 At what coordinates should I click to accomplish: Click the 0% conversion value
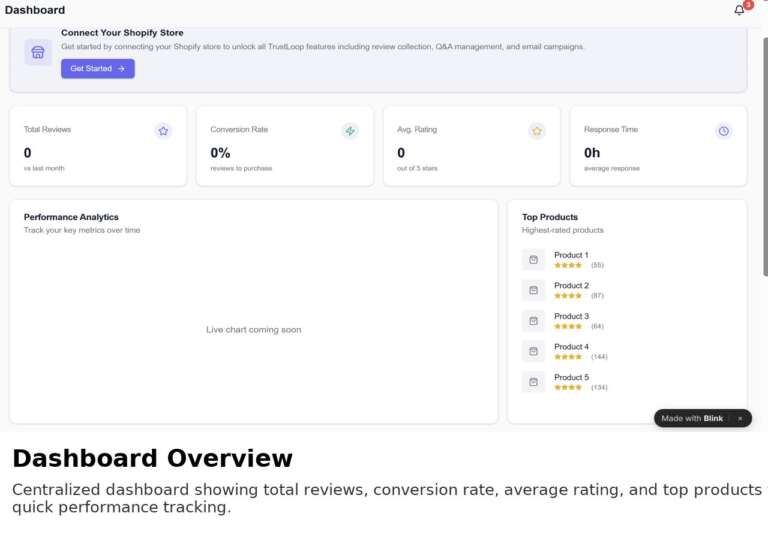[x=220, y=153]
